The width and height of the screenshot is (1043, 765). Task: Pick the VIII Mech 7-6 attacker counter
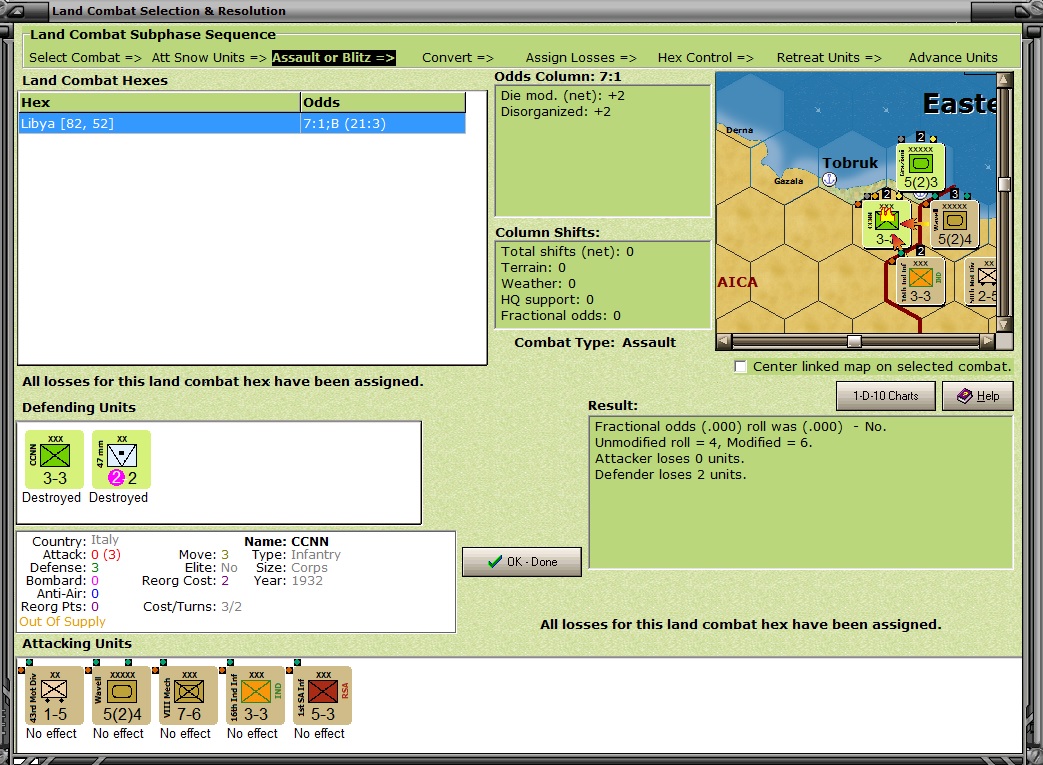[x=189, y=695]
